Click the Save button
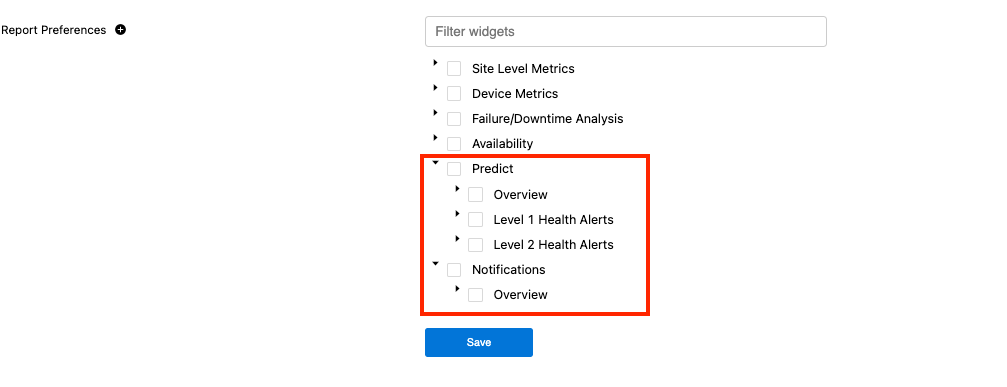1007x387 pixels. 478,342
